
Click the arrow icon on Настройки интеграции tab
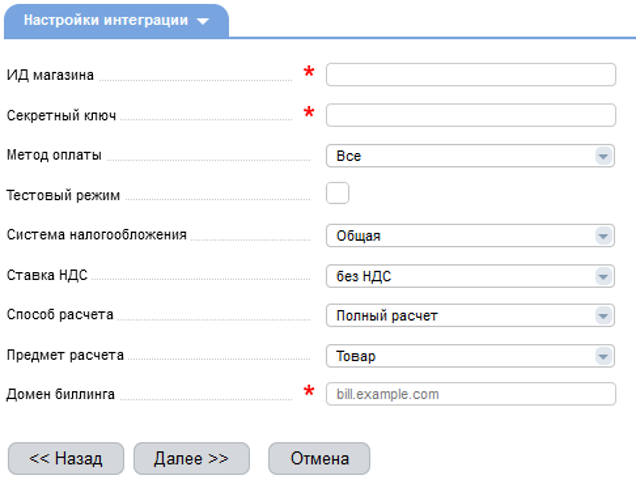(x=204, y=21)
